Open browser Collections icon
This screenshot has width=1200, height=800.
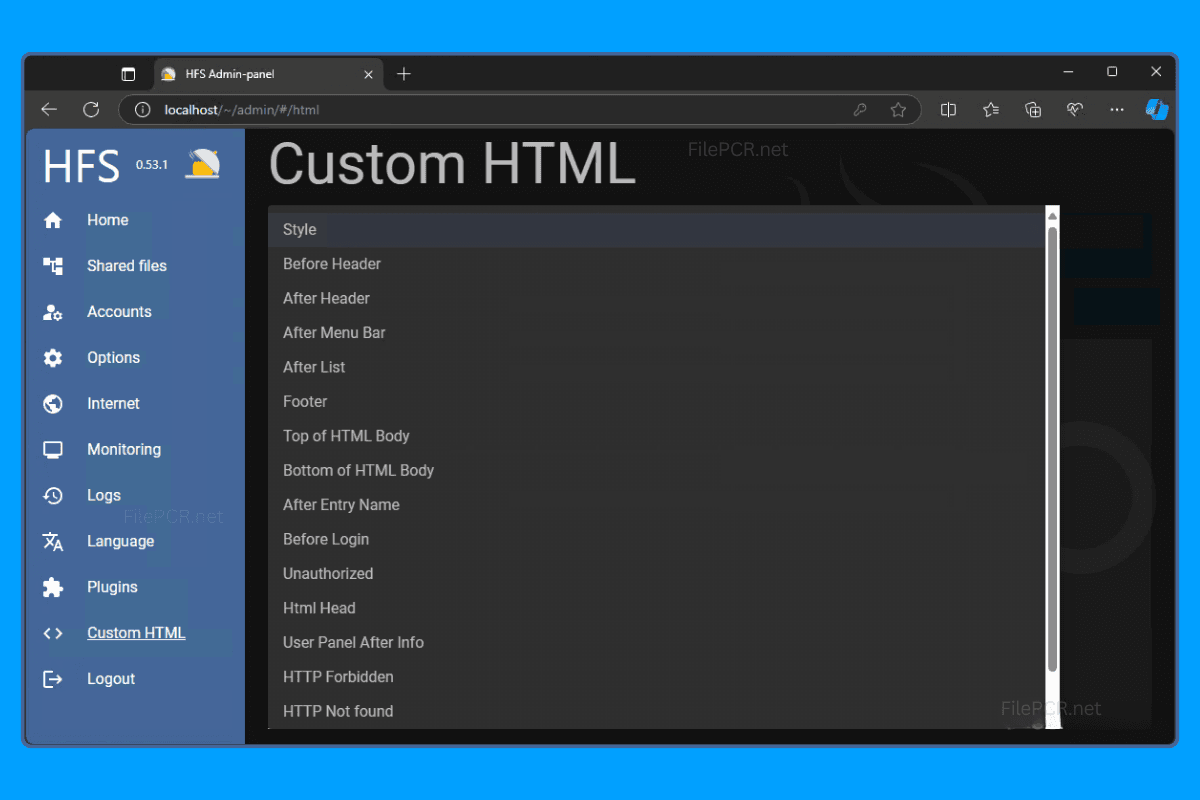1034,110
